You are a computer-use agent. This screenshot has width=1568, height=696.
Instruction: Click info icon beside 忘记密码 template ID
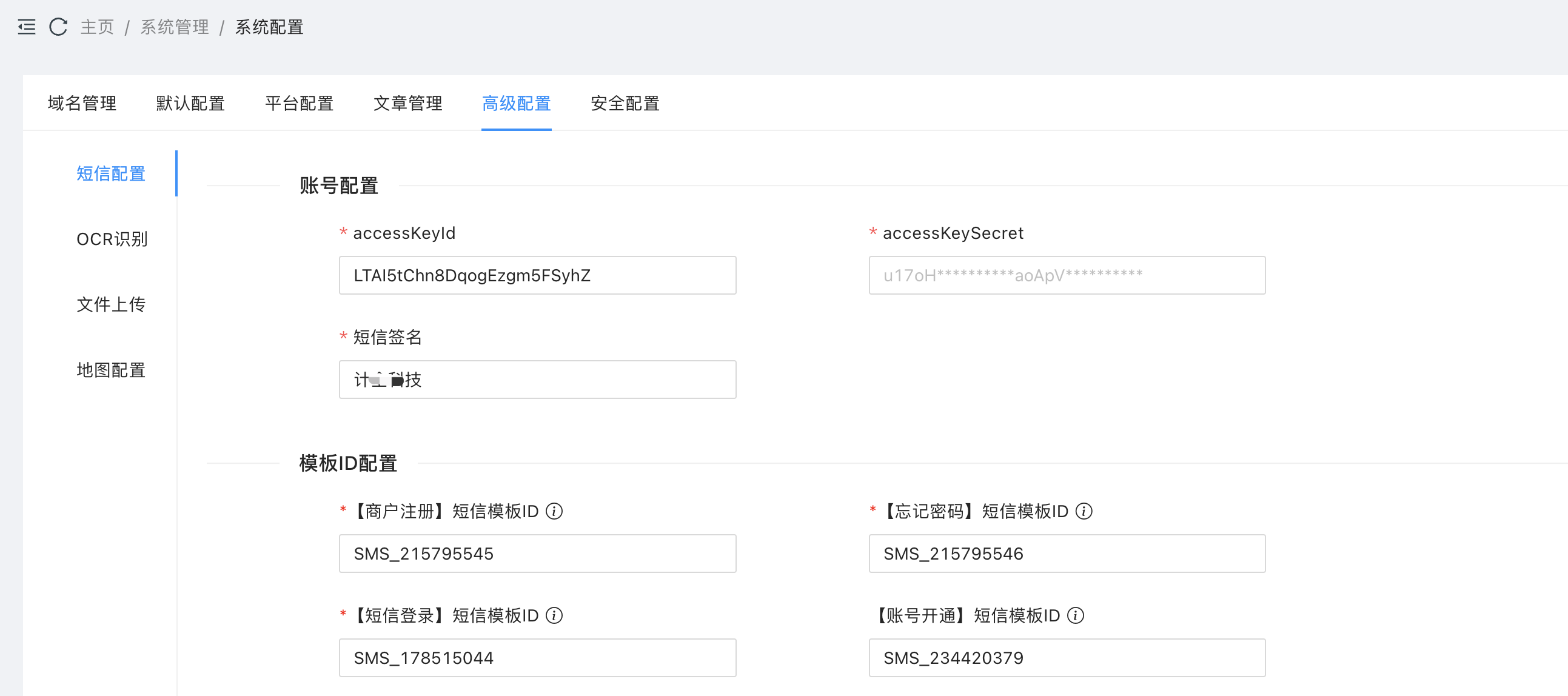point(1084,511)
